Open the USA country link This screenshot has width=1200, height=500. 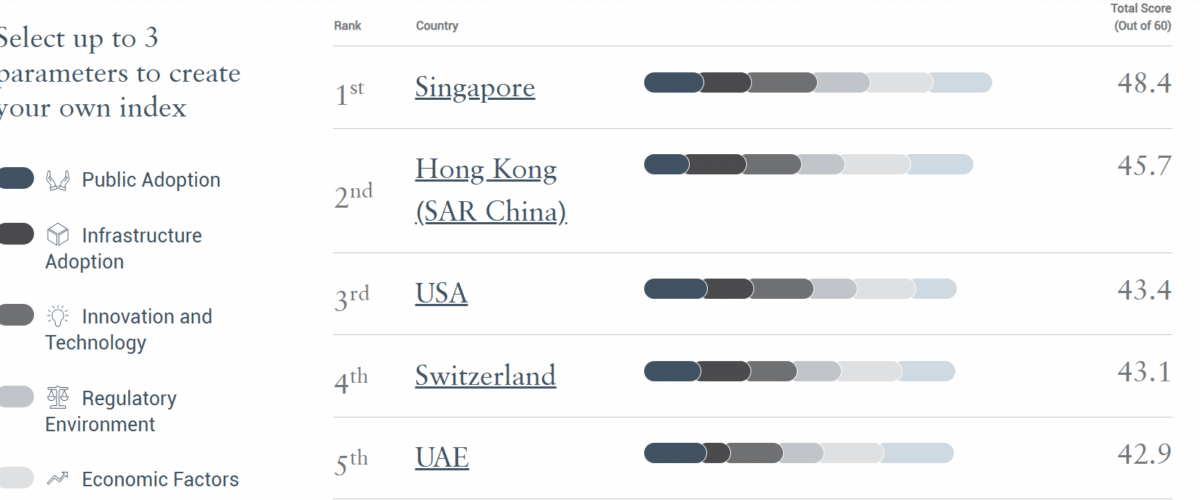pos(441,294)
